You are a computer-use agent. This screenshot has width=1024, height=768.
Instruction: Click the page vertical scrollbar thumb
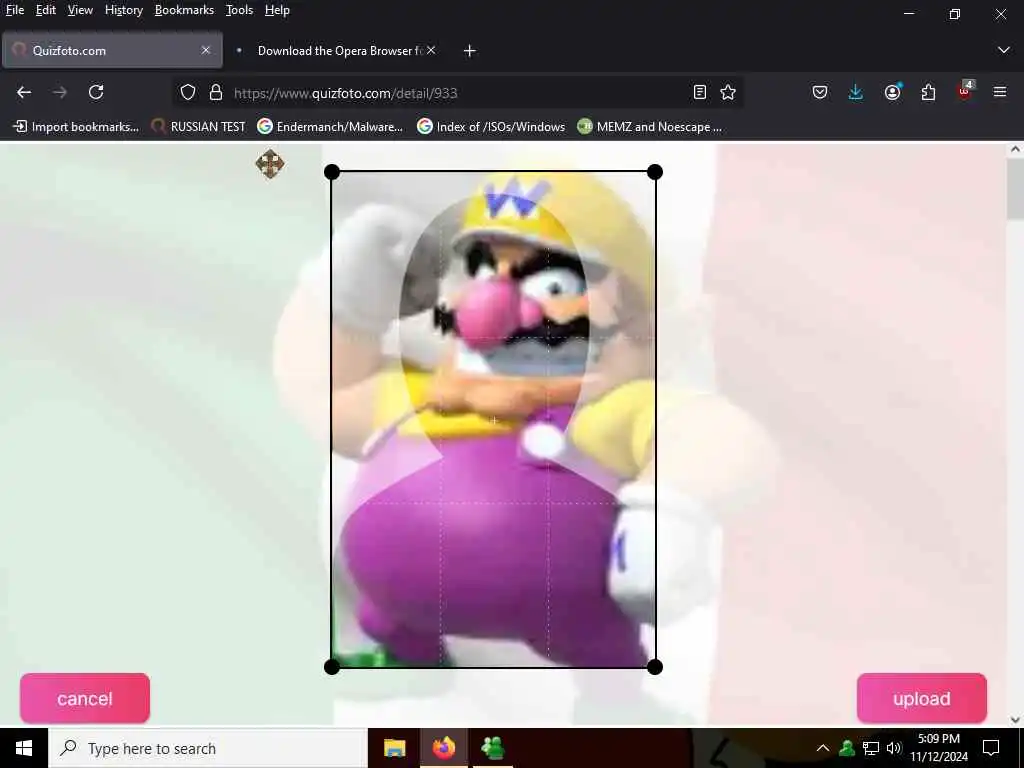(1015, 189)
